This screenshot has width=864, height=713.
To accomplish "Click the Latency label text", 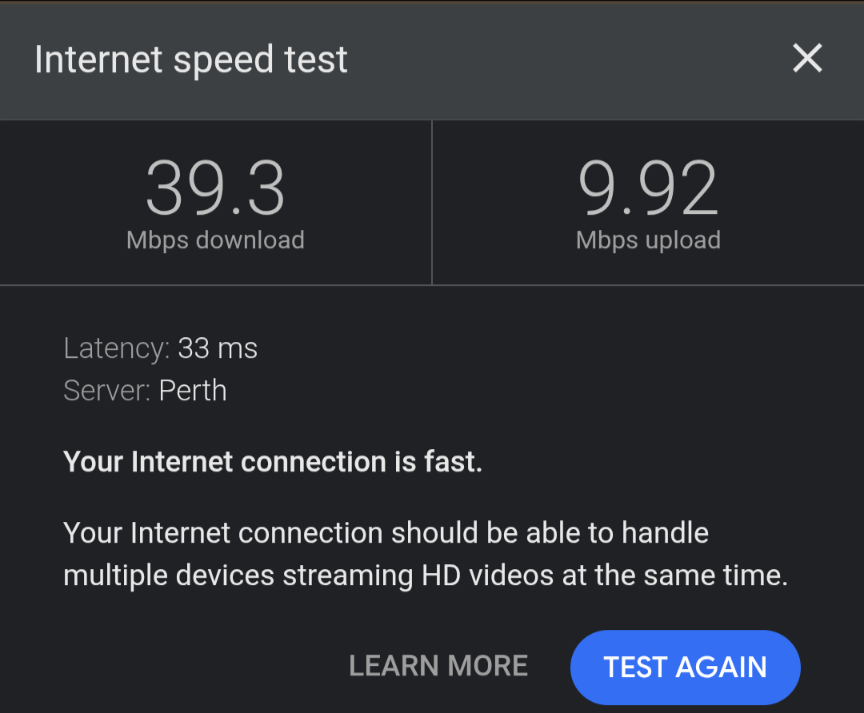I will pos(117,348).
